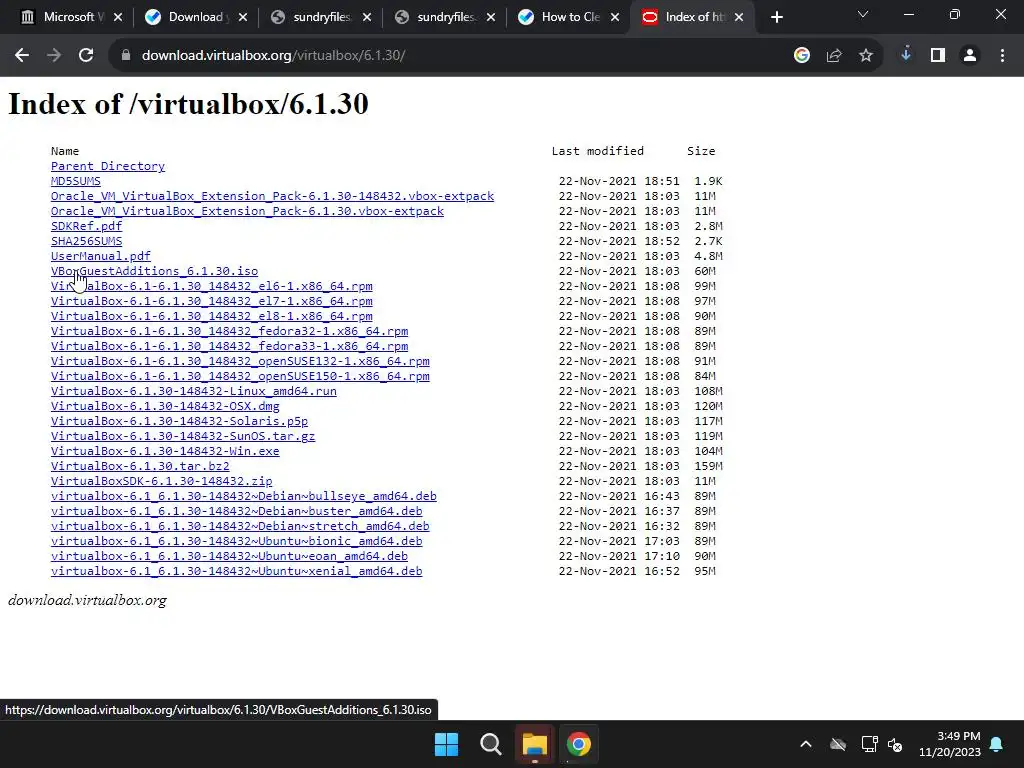Open File Explorer from taskbar
The image size is (1024, 768).
(x=534, y=744)
